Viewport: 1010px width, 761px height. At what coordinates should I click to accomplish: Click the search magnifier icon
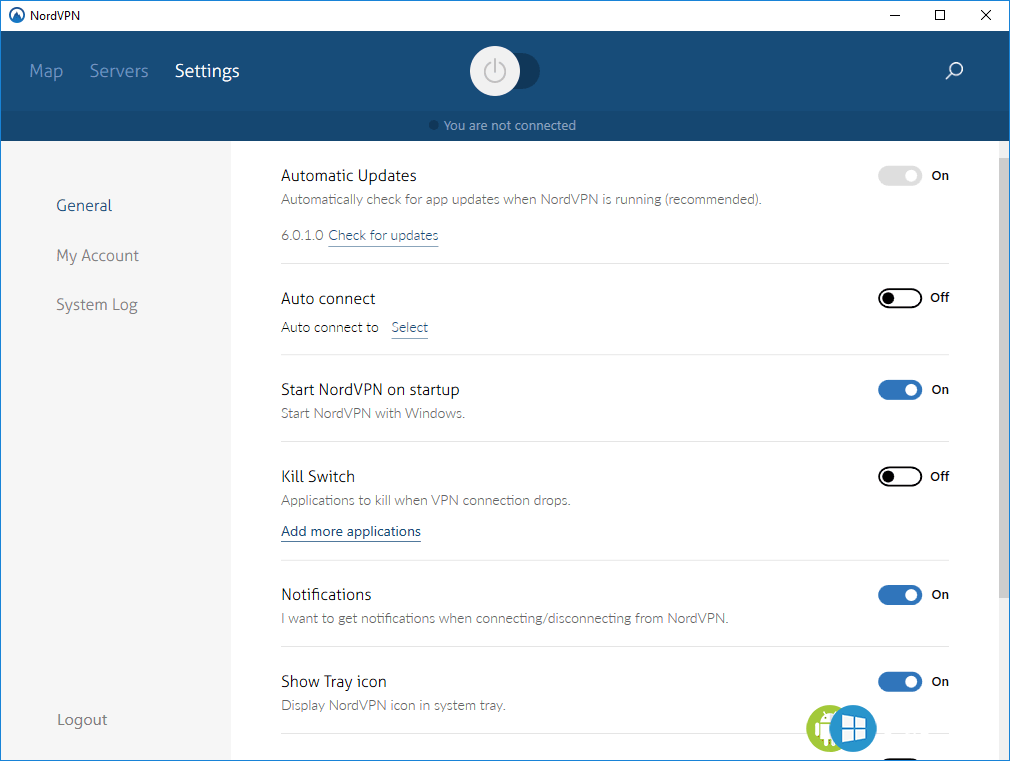(x=954, y=70)
